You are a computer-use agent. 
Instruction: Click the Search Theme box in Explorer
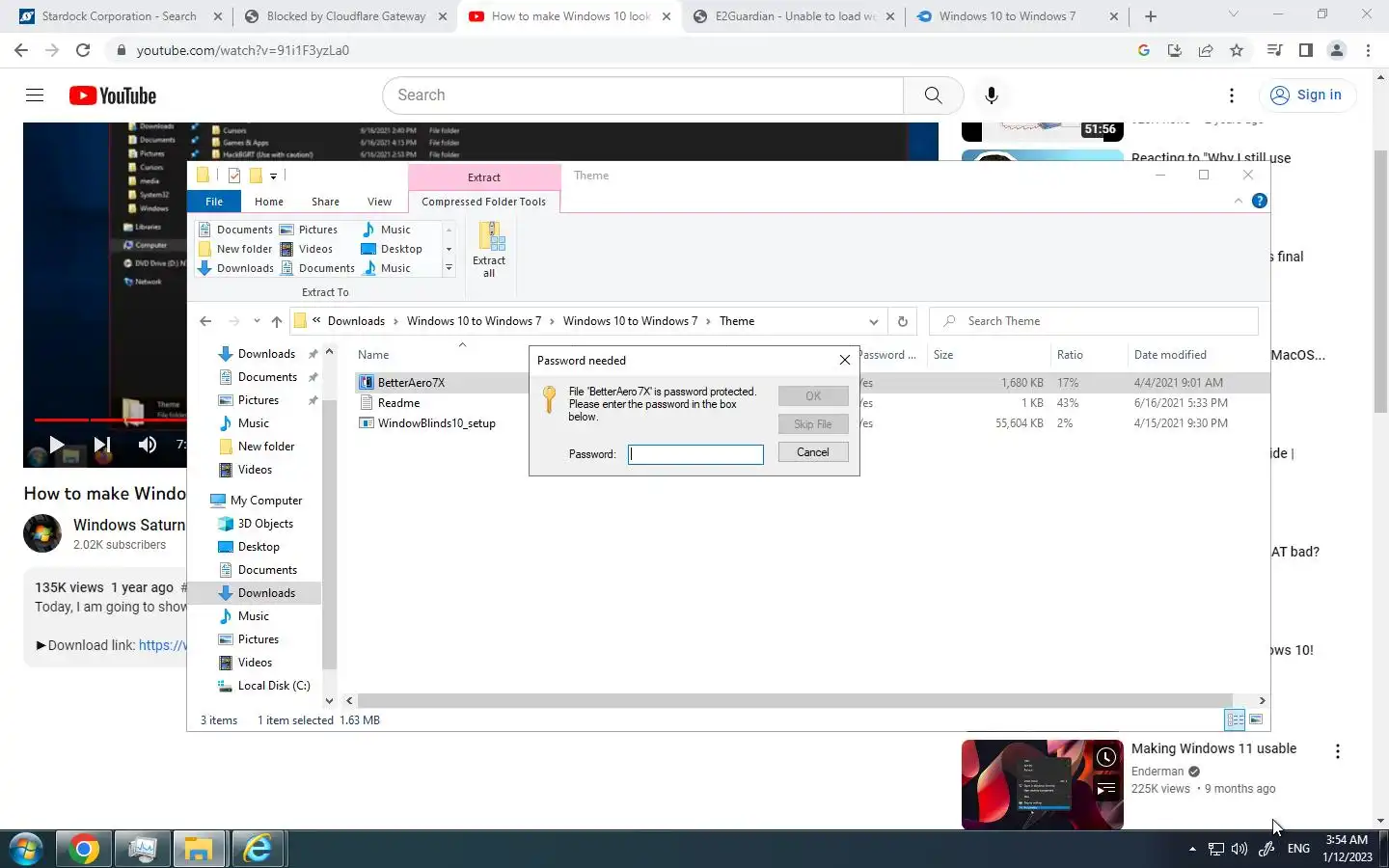1094,321
